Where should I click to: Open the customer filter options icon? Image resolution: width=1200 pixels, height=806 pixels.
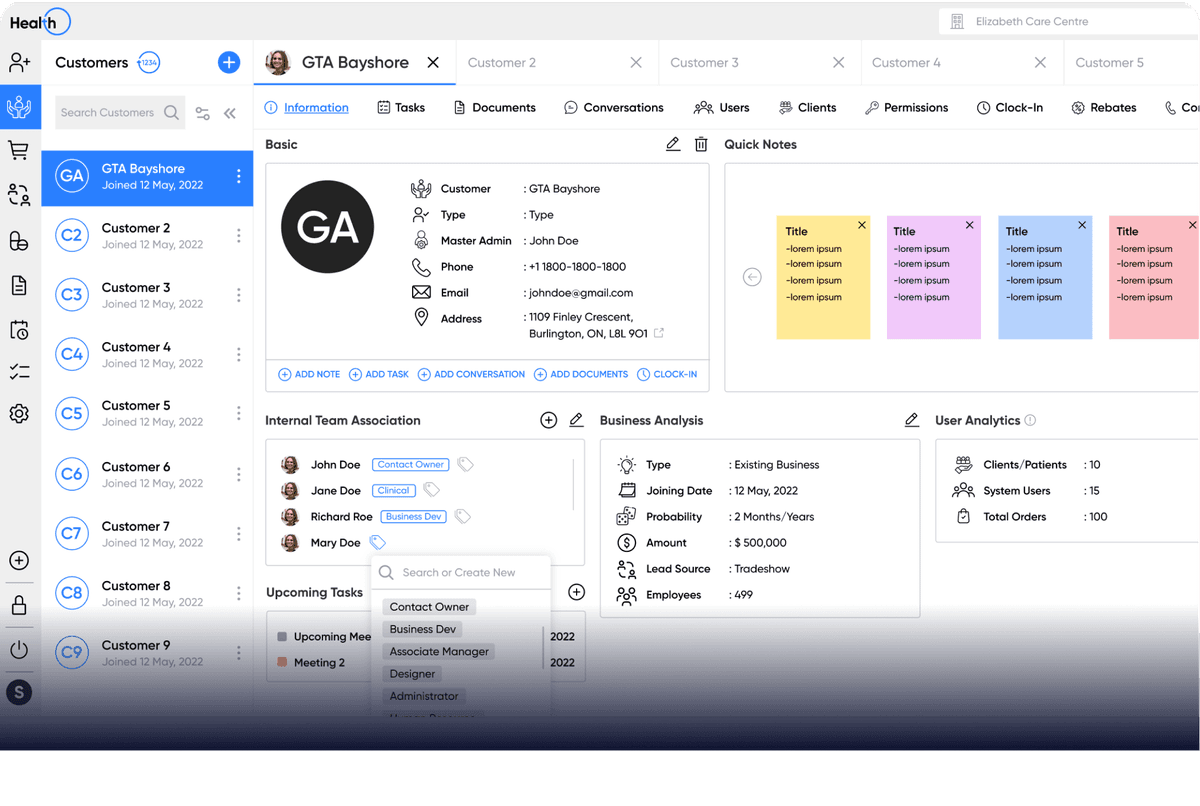click(203, 113)
